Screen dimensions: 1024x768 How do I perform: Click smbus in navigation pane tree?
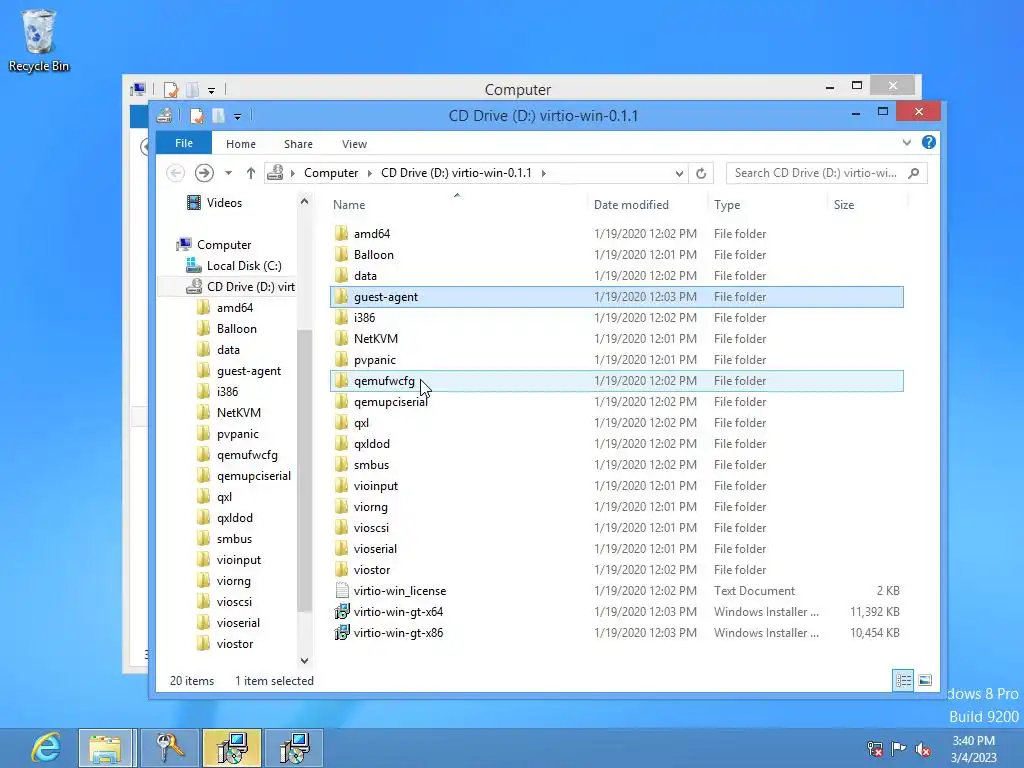pyautogui.click(x=234, y=539)
